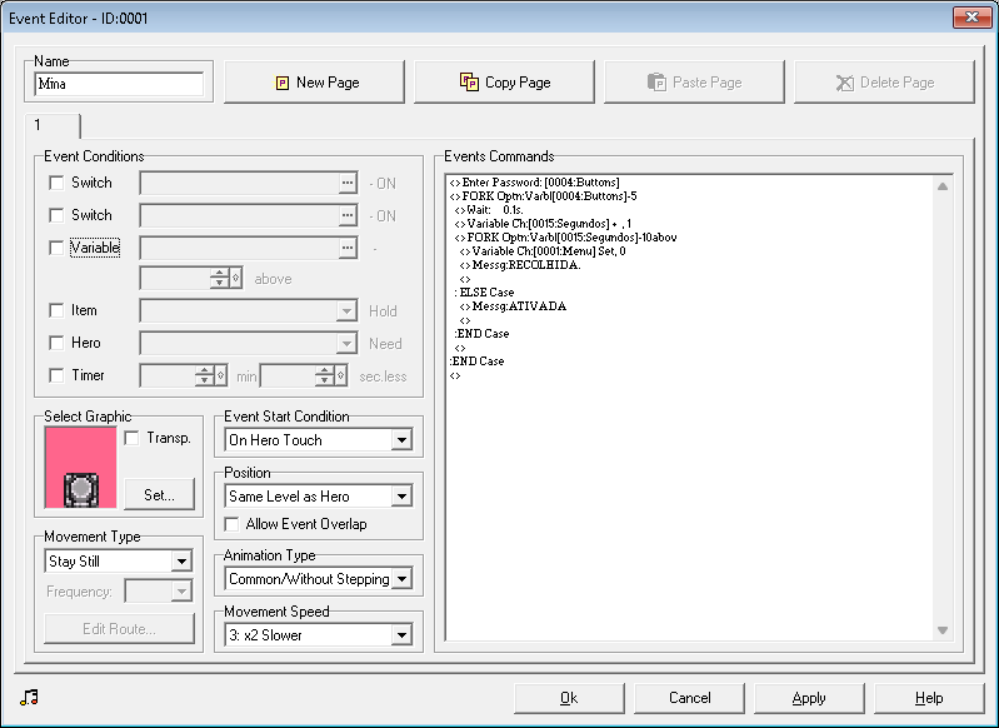Enable the Hero condition checkbox
The width and height of the screenshot is (999, 728).
click(57, 343)
